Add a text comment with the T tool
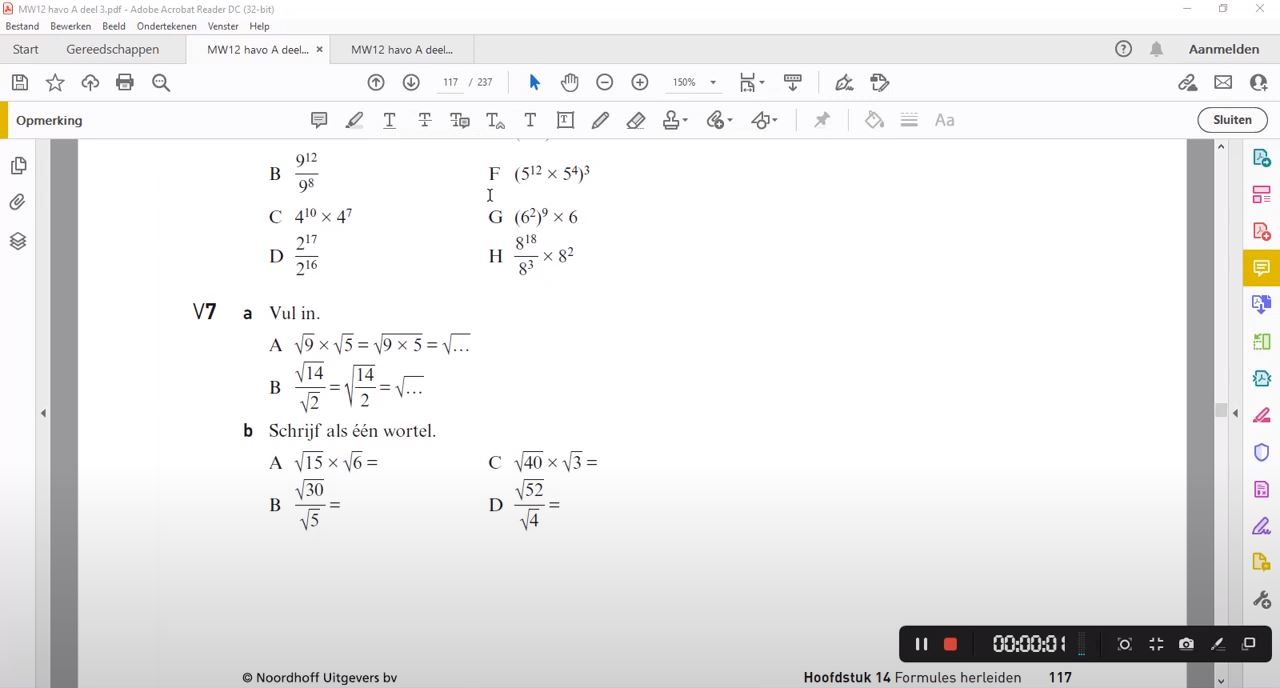Viewport: 1280px width, 688px height. (530, 120)
